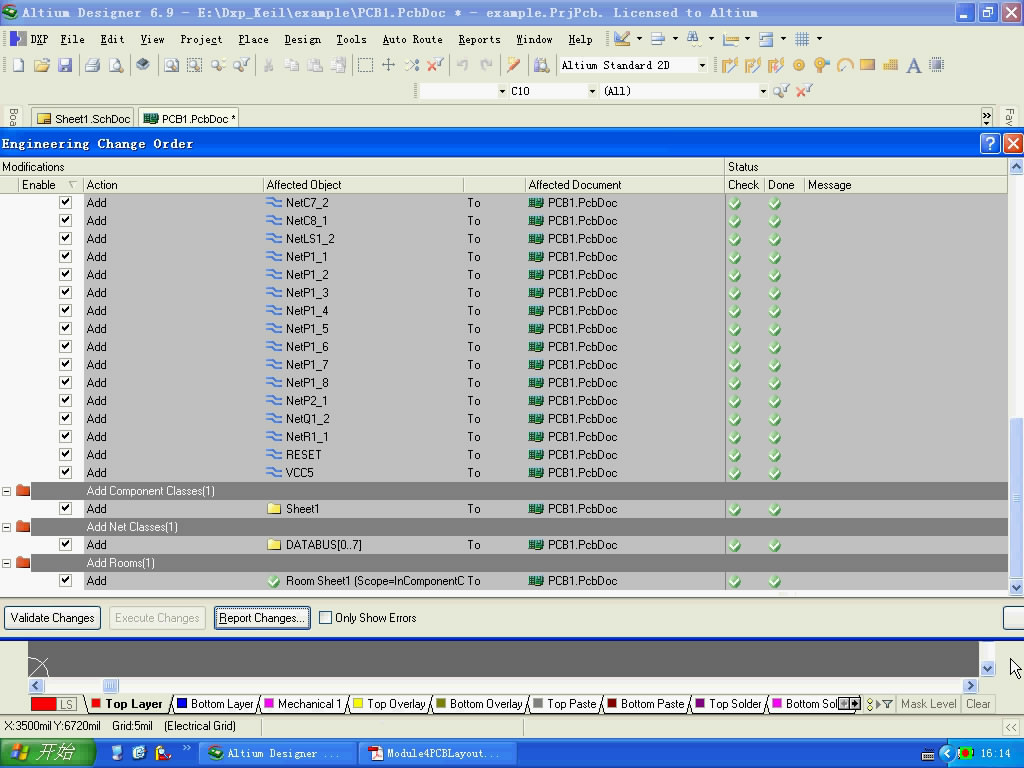Click the Clear button near the layer tabs
1024x768 pixels.
pyautogui.click(x=978, y=703)
